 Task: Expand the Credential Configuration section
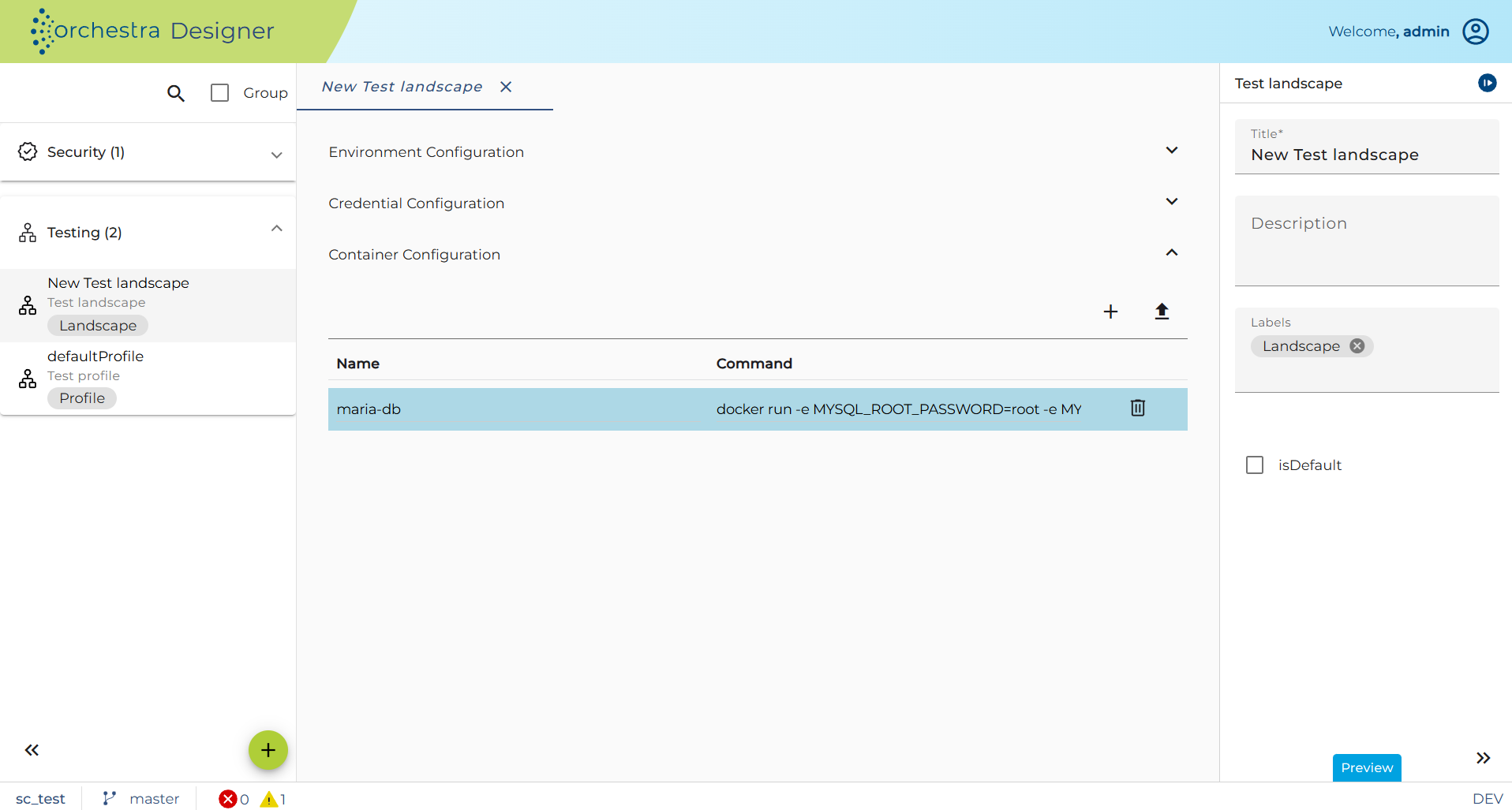pyautogui.click(x=1172, y=202)
